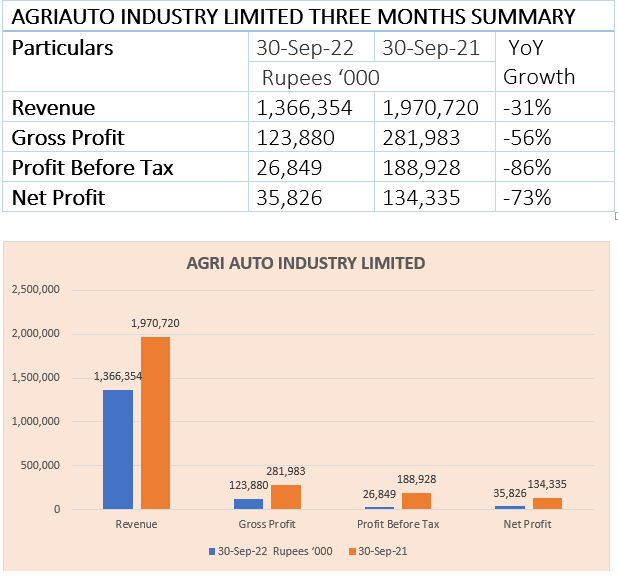Image resolution: width=618 pixels, height=579 pixels.
Task: Click the 'YoY Growth' header cell
Action: click(x=555, y=61)
